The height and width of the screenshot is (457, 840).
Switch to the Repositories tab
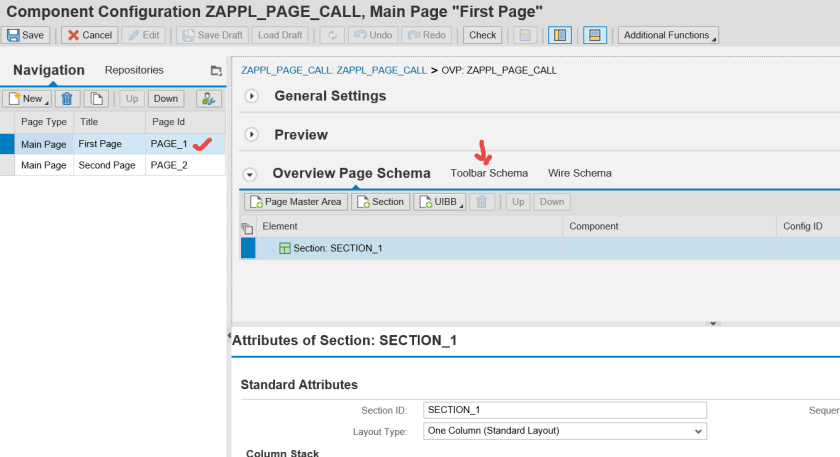point(134,70)
